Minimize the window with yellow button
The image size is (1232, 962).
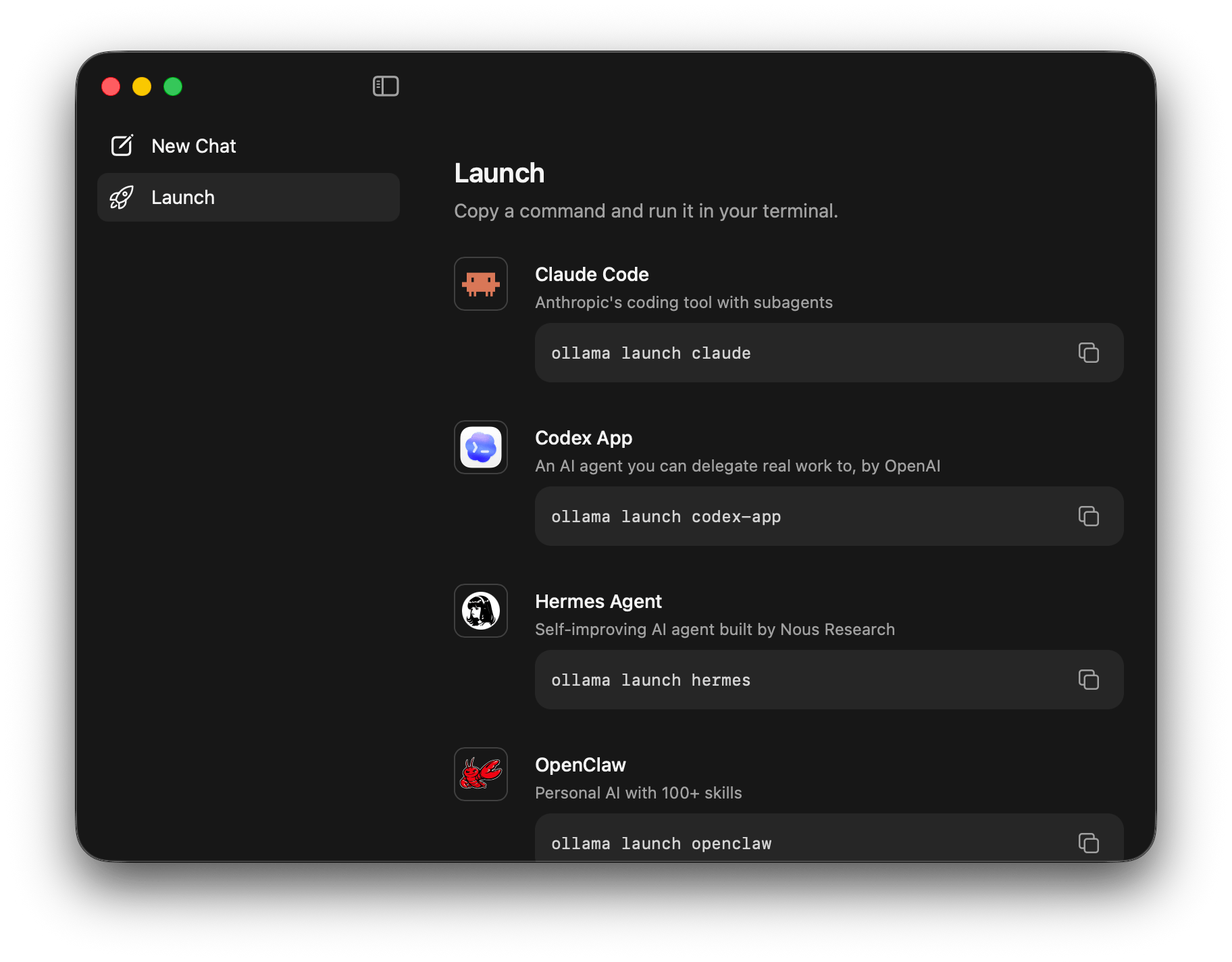142,86
